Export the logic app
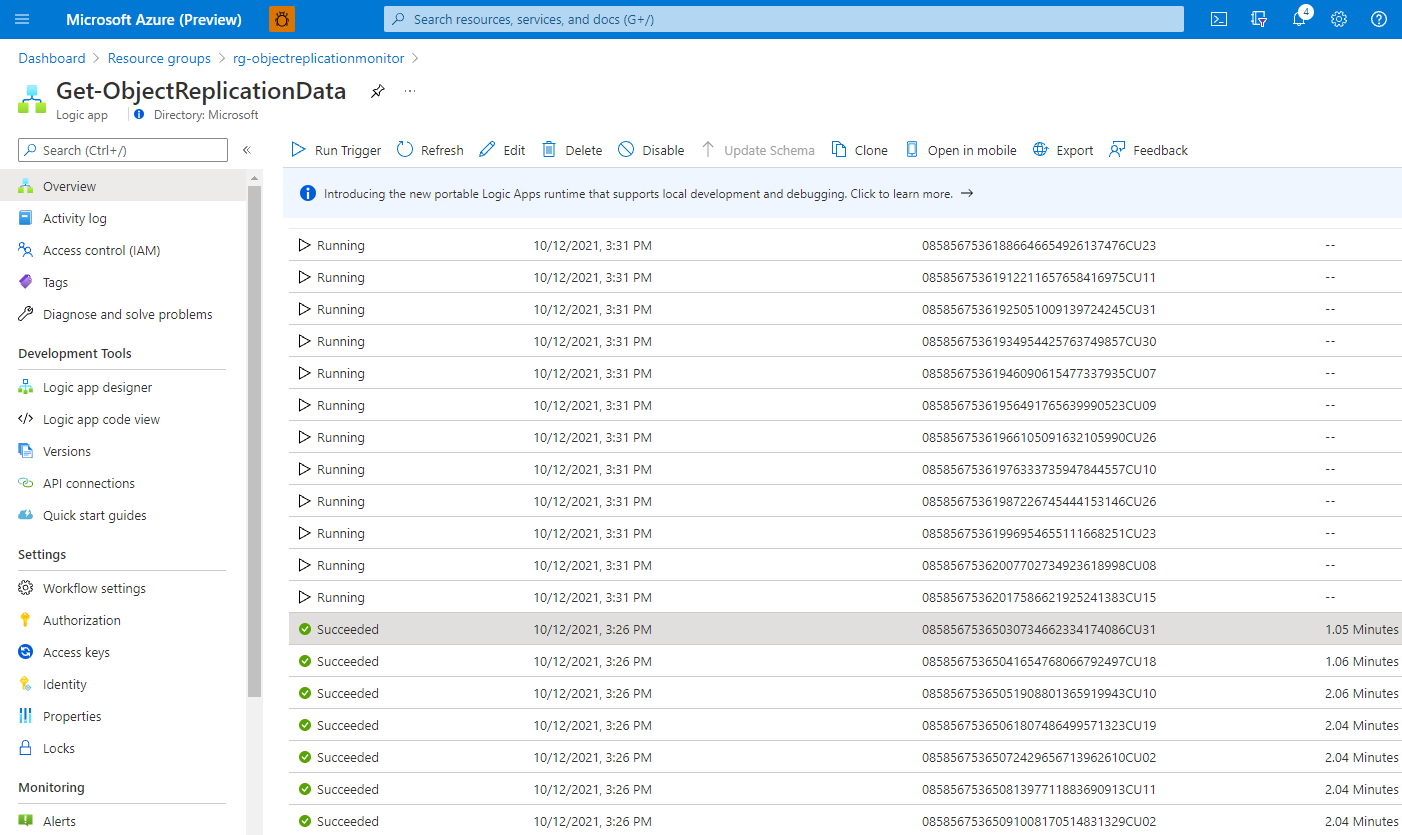 click(1063, 150)
